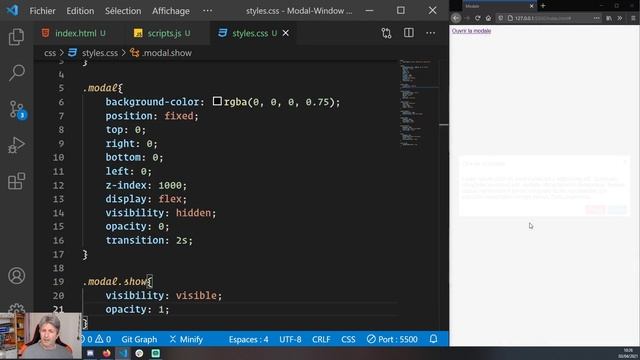Click 'visibility: hidden;' on line 14
This screenshot has height=360, width=640.
[x=161, y=213]
